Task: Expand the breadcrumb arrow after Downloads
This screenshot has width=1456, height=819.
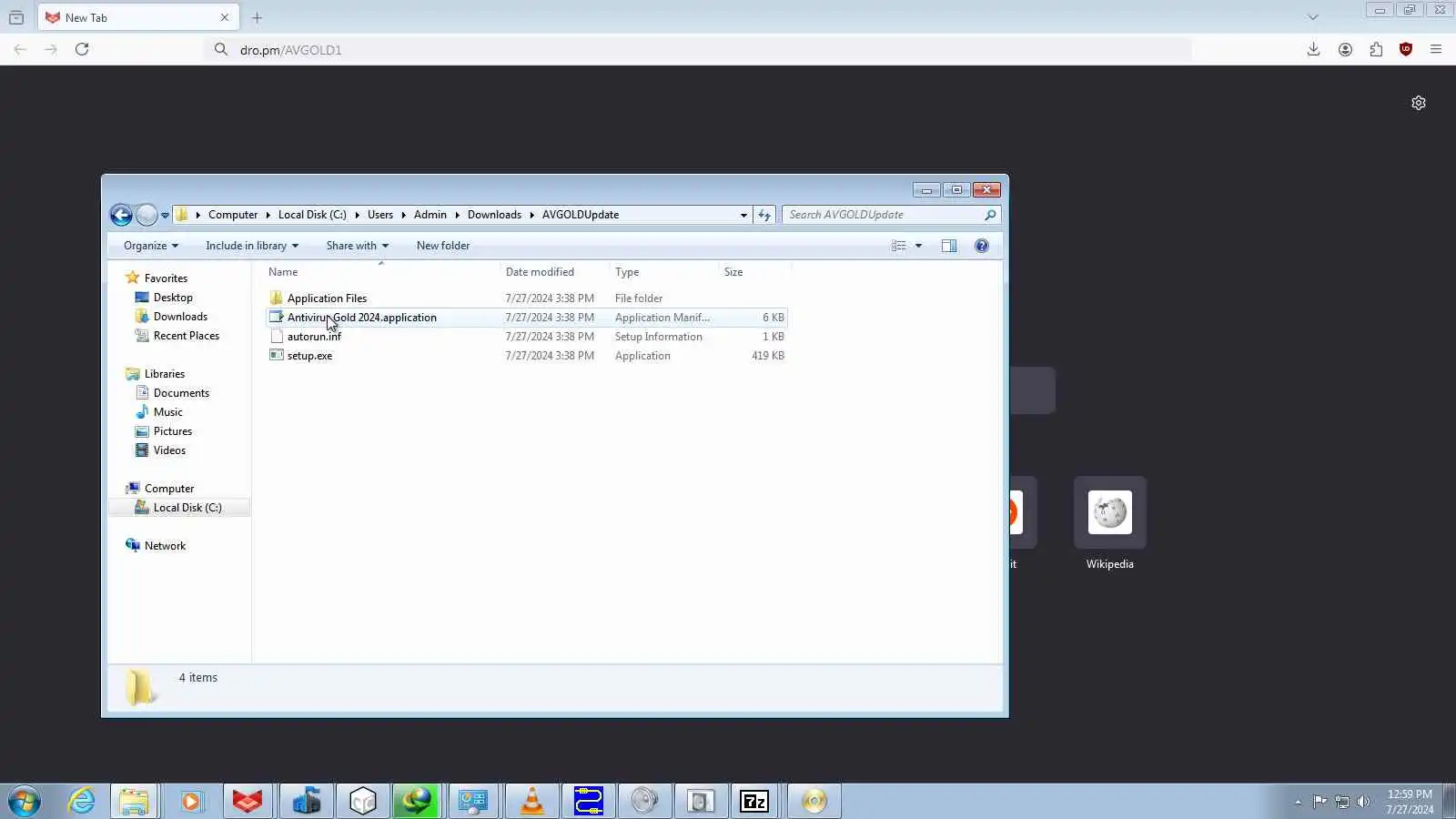Action: [x=531, y=215]
